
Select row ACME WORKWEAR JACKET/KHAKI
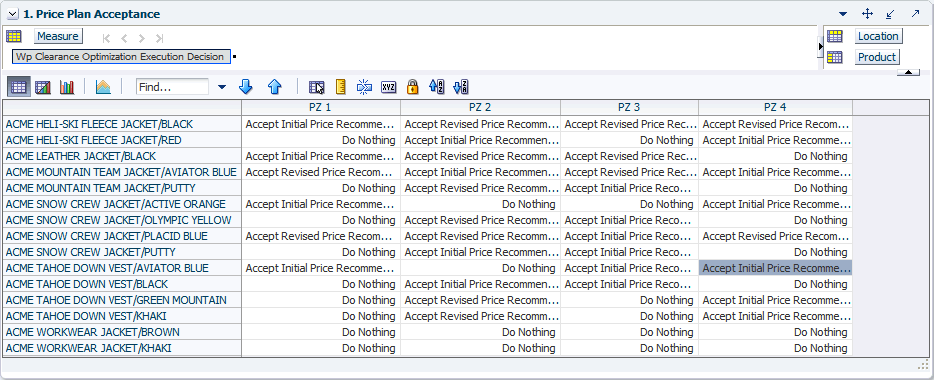click(122, 348)
